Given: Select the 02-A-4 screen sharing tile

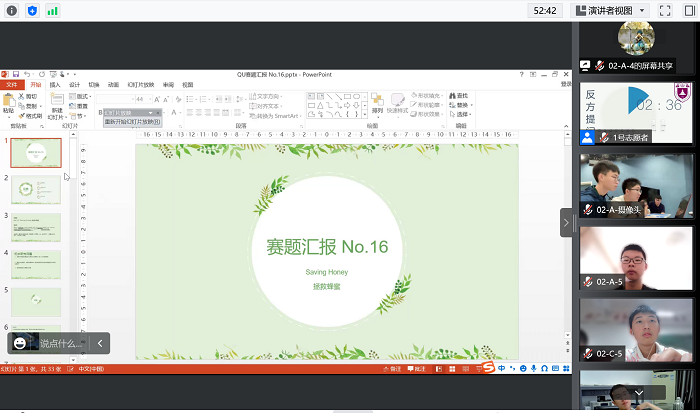Looking at the screenshot, I should point(637,47).
